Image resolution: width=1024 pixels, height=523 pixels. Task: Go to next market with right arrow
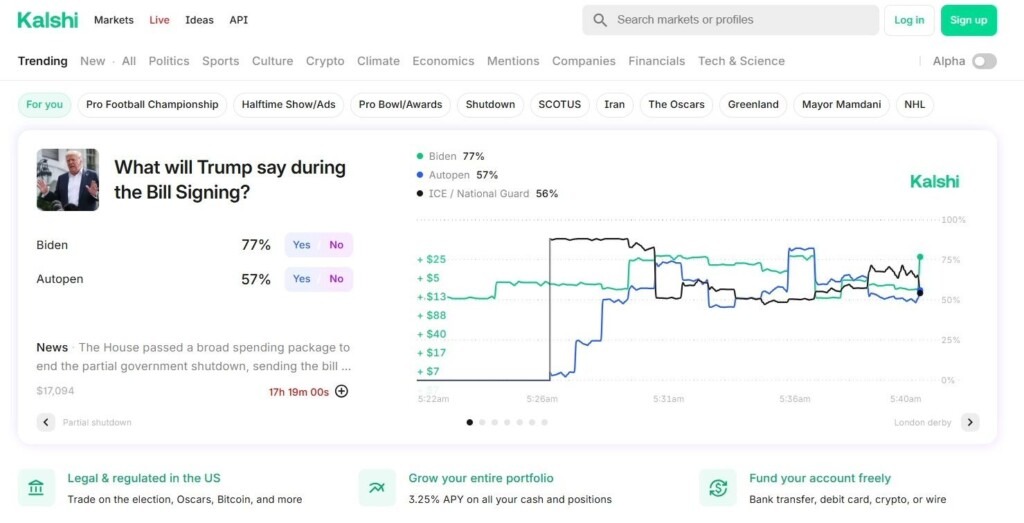(x=970, y=422)
